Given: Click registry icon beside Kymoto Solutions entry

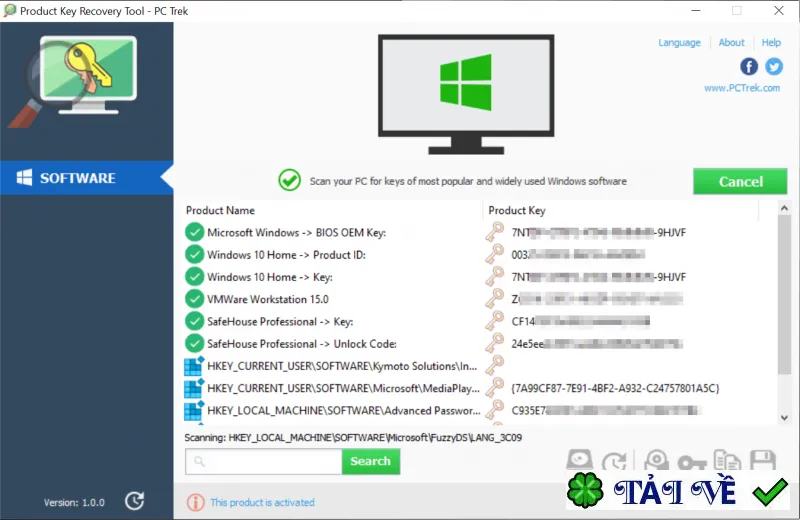Looking at the screenshot, I should [194, 366].
